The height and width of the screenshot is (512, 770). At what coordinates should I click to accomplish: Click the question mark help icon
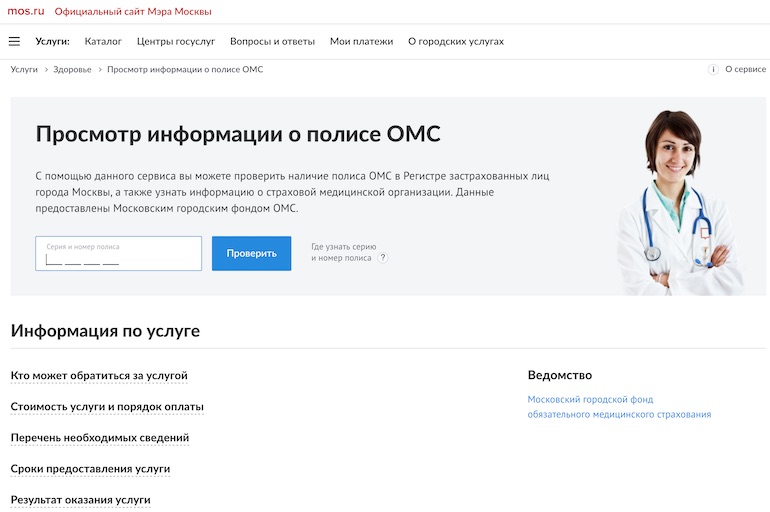(x=383, y=258)
